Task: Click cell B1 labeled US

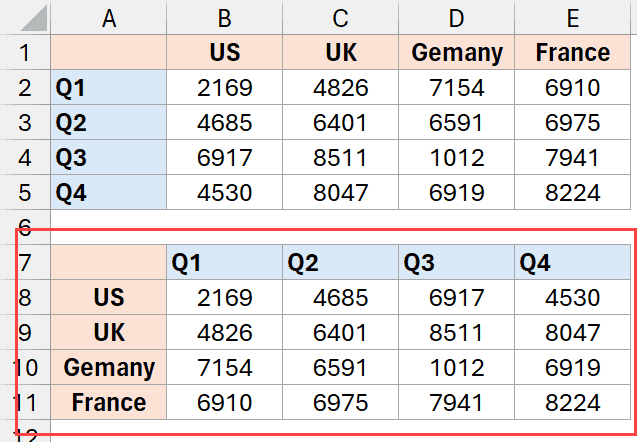Action: (x=225, y=53)
